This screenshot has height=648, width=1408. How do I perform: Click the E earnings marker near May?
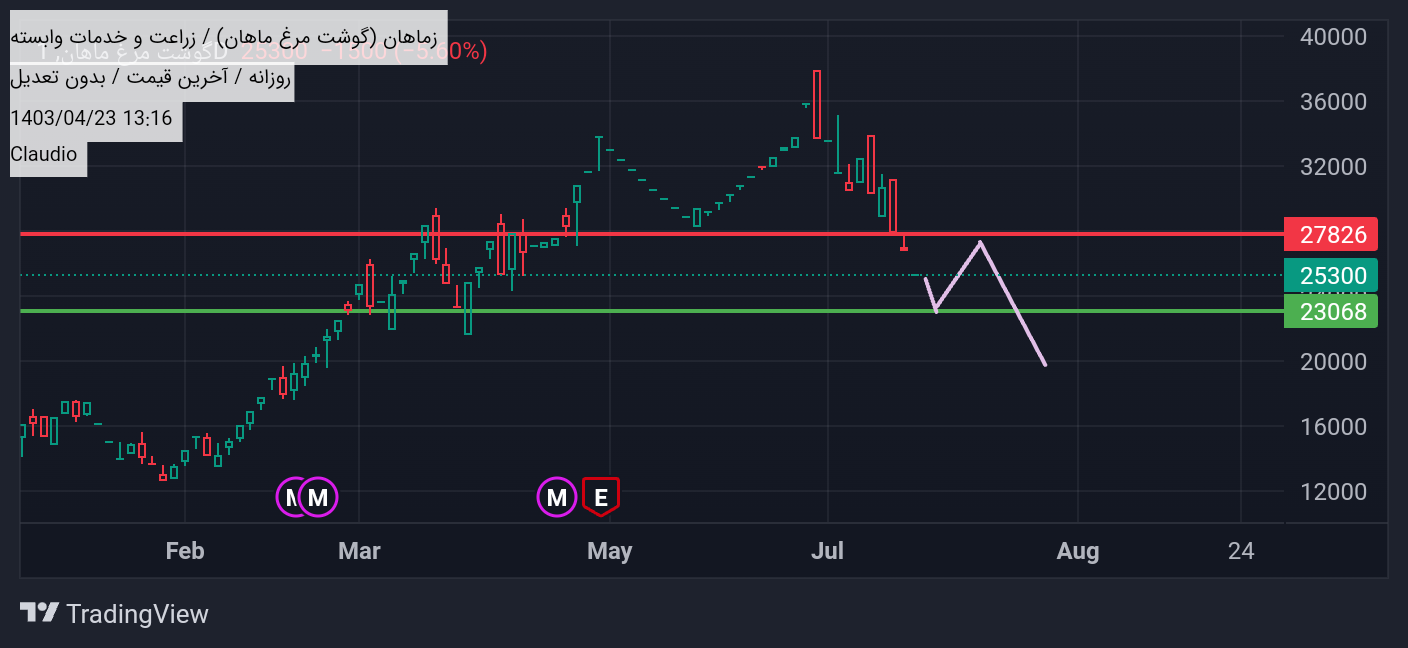[x=601, y=497]
